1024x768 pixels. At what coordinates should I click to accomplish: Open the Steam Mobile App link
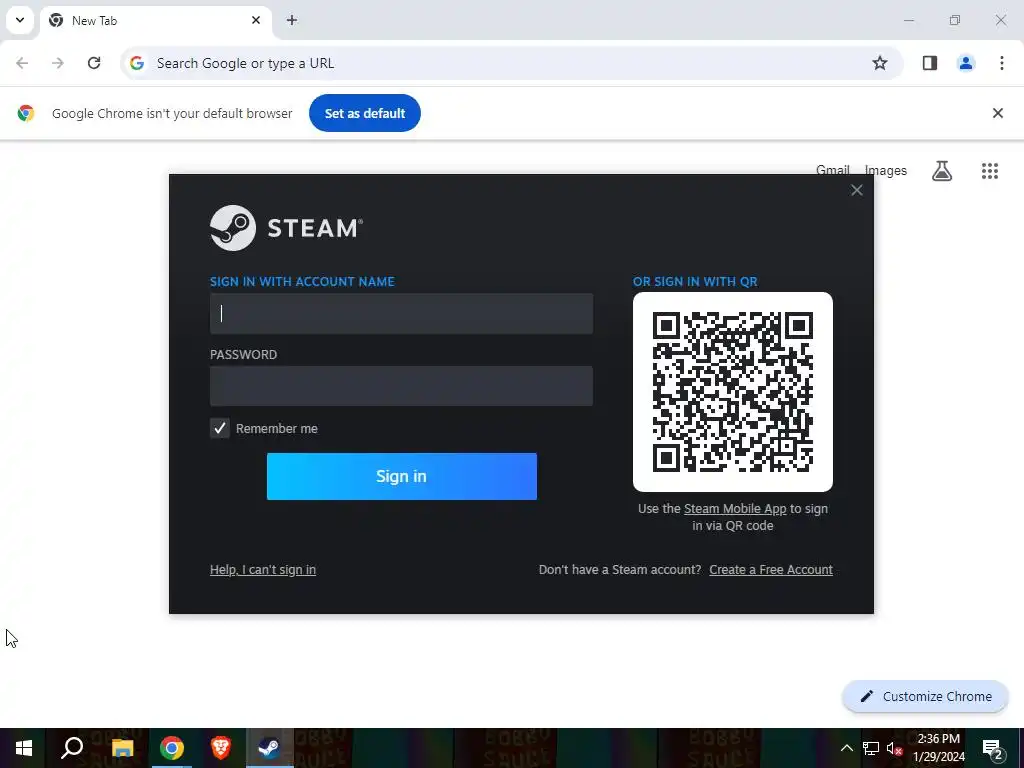735,509
